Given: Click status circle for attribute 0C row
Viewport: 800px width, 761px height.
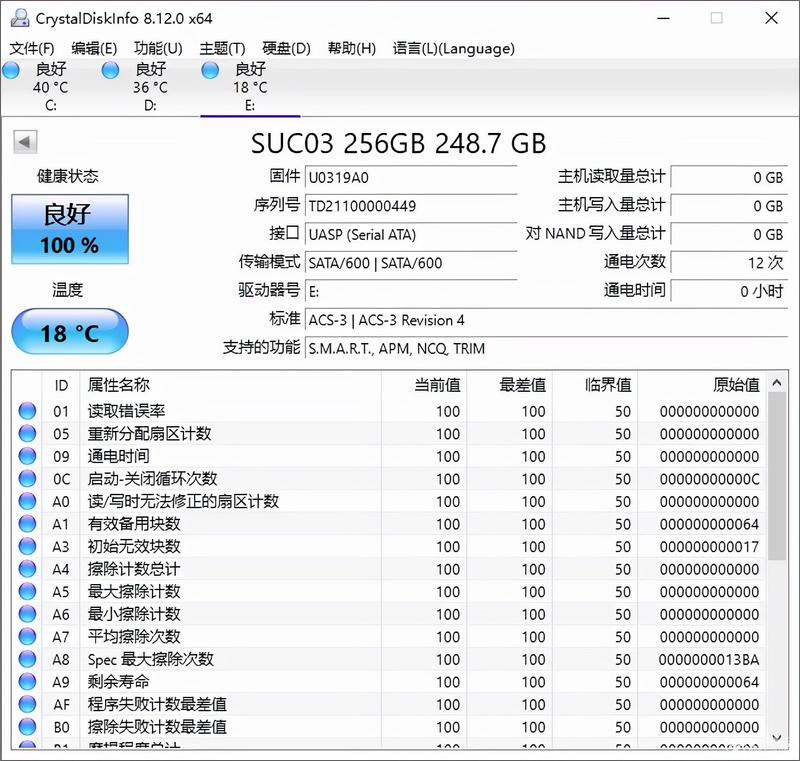Looking at the screenshot, I should (x=27, y=478).
